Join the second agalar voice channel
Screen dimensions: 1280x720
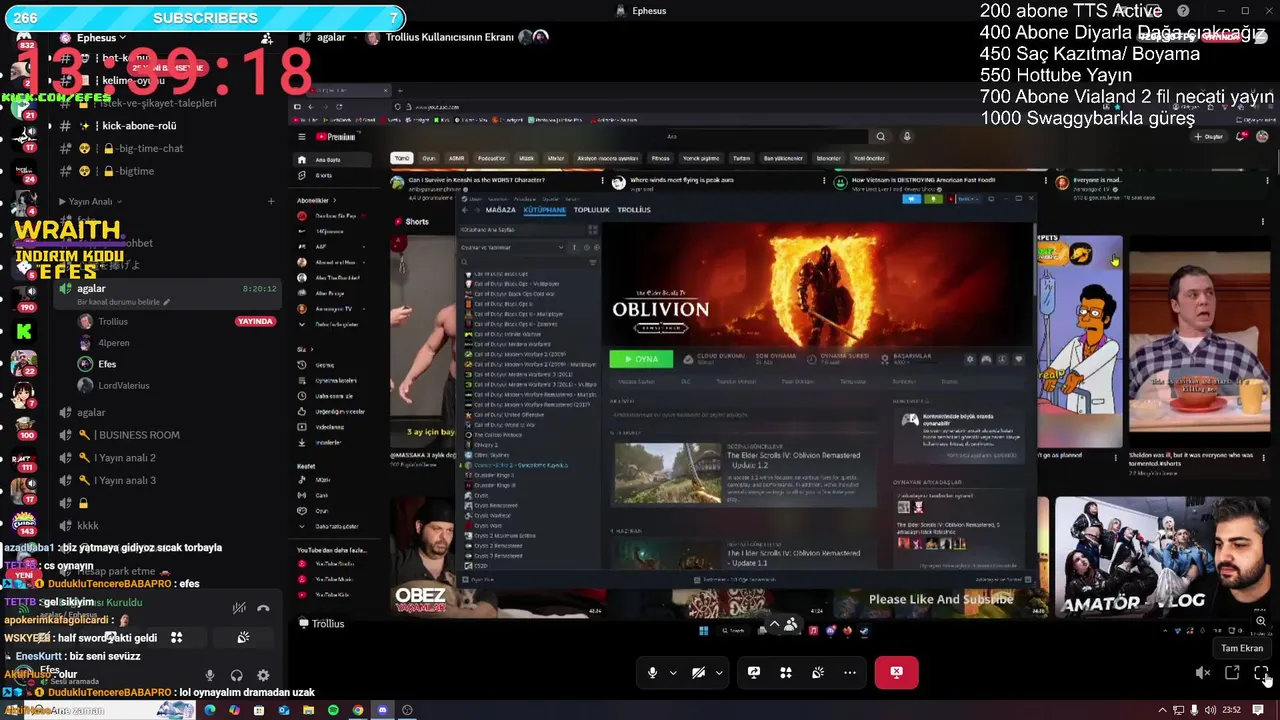[91, 412]
